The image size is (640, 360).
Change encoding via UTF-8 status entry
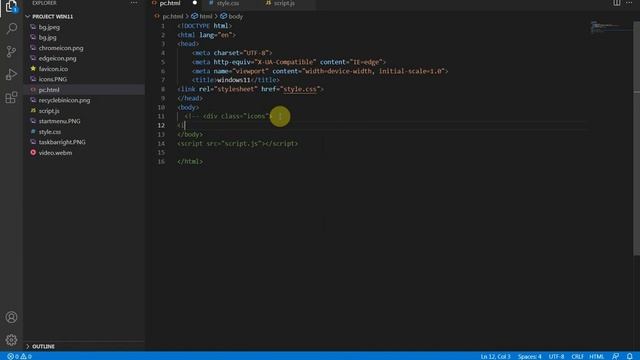click(x=556, y=356)
